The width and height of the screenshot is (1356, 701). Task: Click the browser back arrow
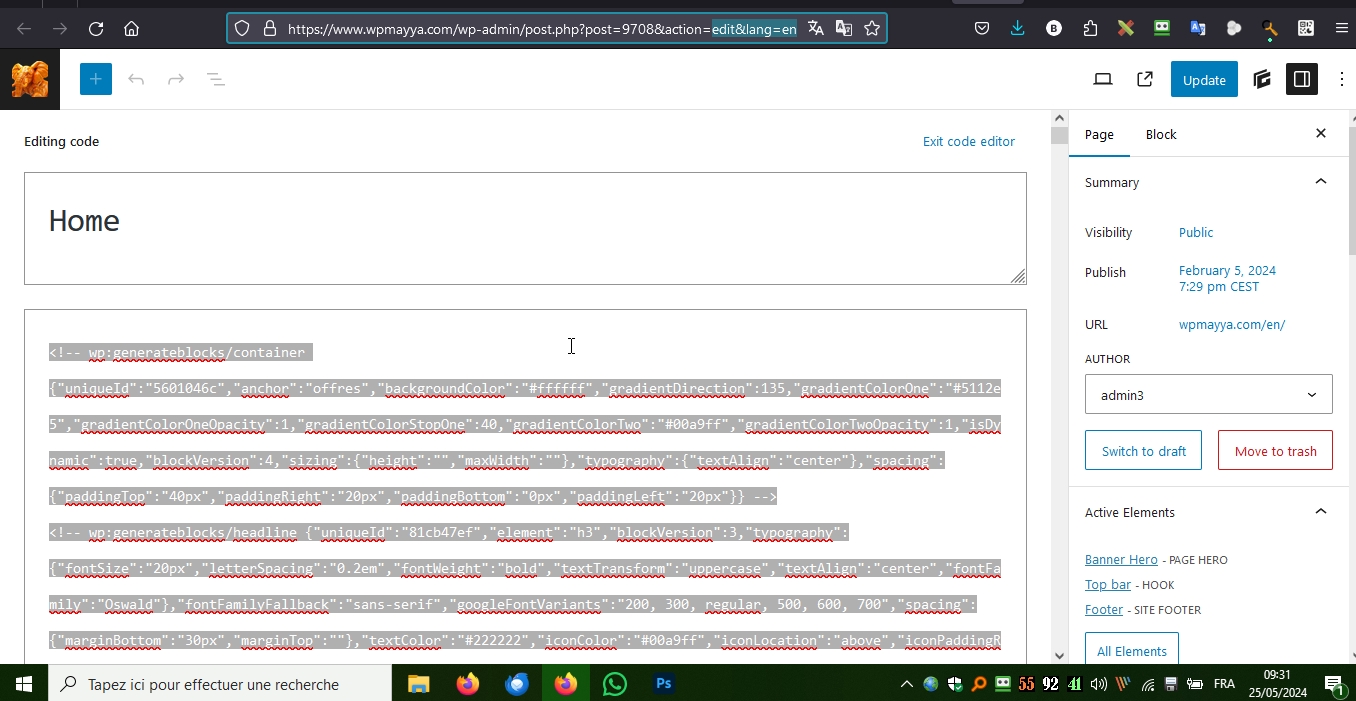(24, 29)
